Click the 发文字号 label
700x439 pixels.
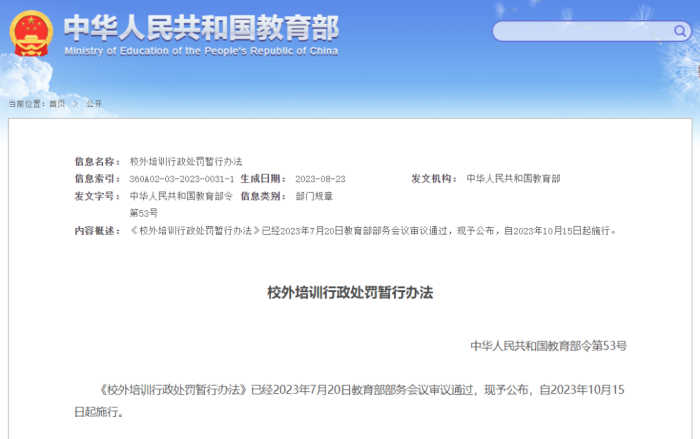[x=97, y=196]
